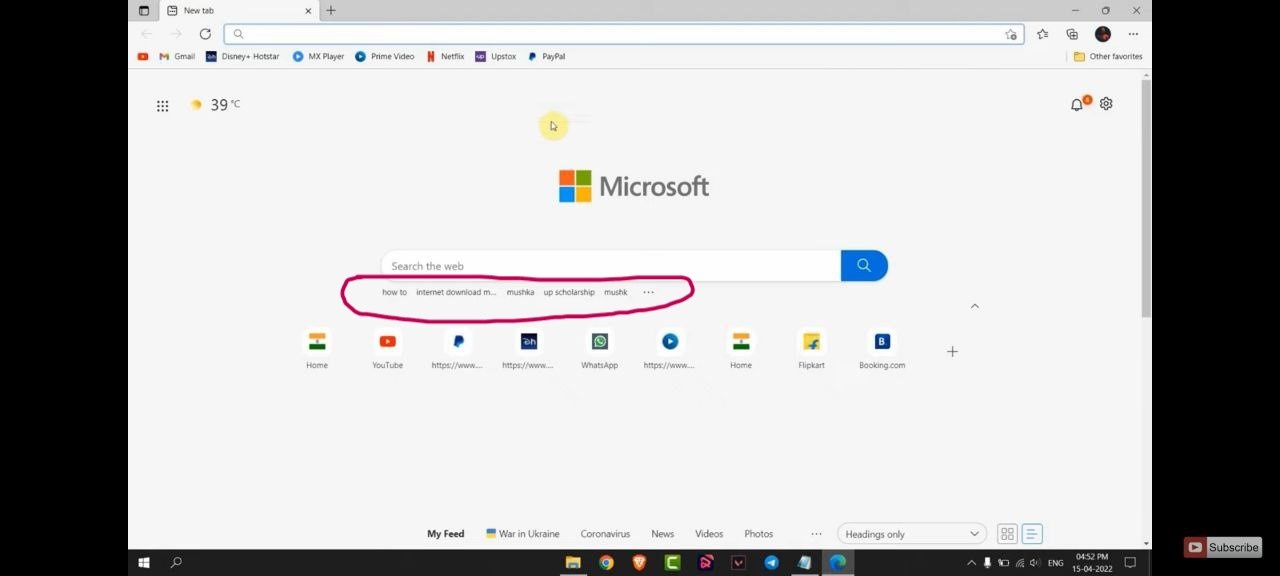Open the YouTube quick link tile
The image size is (1280, 576).
(x=388, y=351)
